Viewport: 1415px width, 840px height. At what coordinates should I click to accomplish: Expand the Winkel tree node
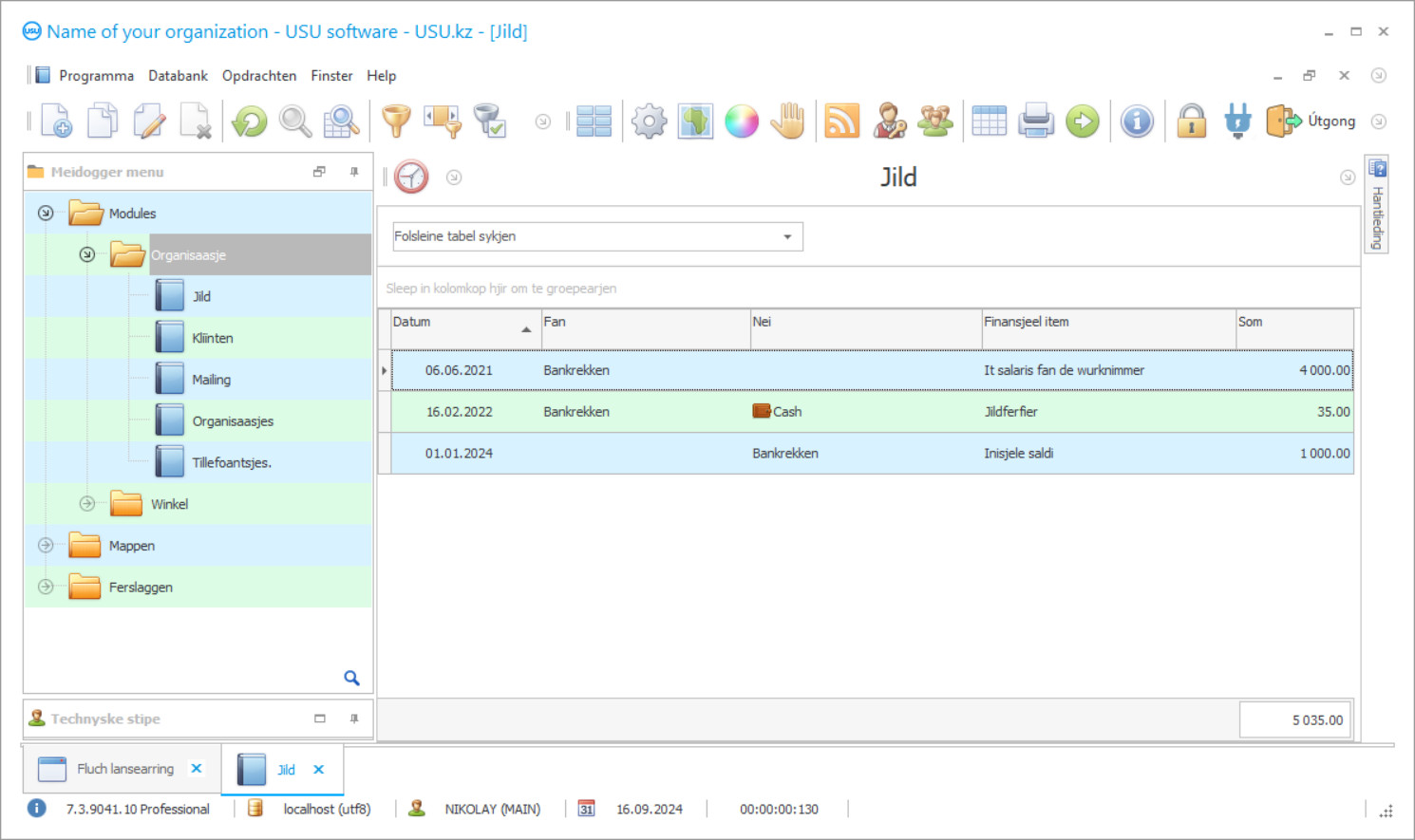(x=87, y=503)
